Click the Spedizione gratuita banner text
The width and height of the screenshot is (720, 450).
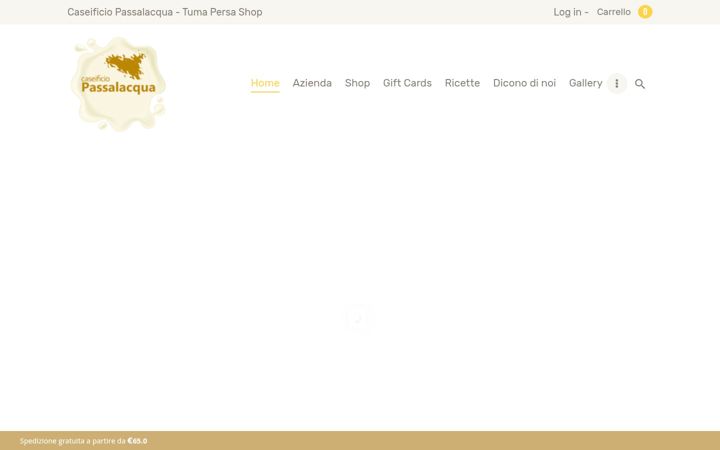point(73,441)
